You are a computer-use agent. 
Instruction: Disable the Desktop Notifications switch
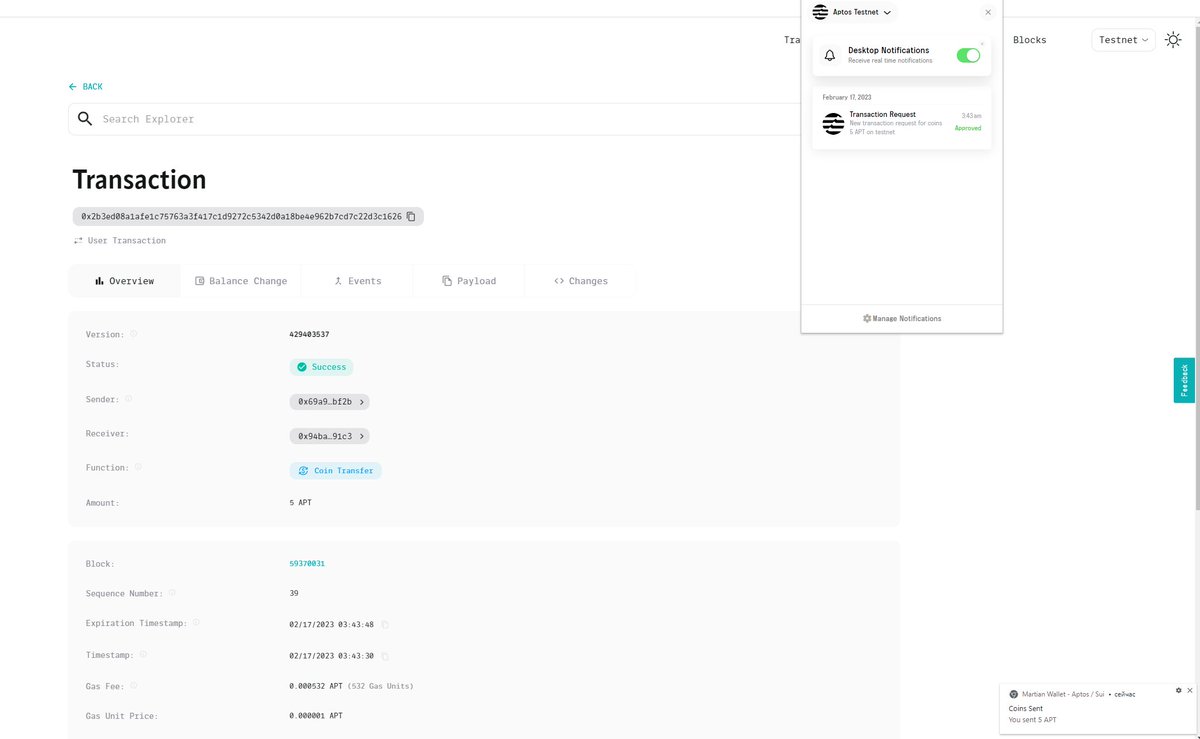tap(968, 55)
